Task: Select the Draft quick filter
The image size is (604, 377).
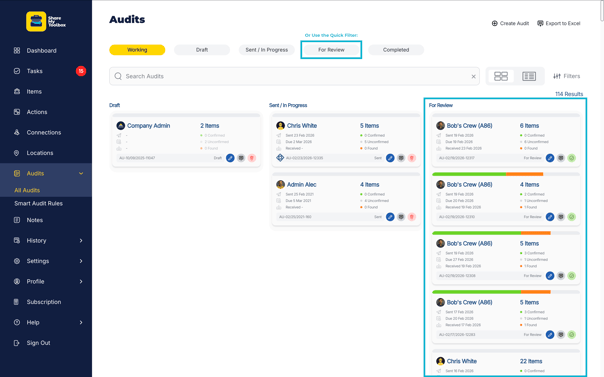Action: [x=202, y=50]
